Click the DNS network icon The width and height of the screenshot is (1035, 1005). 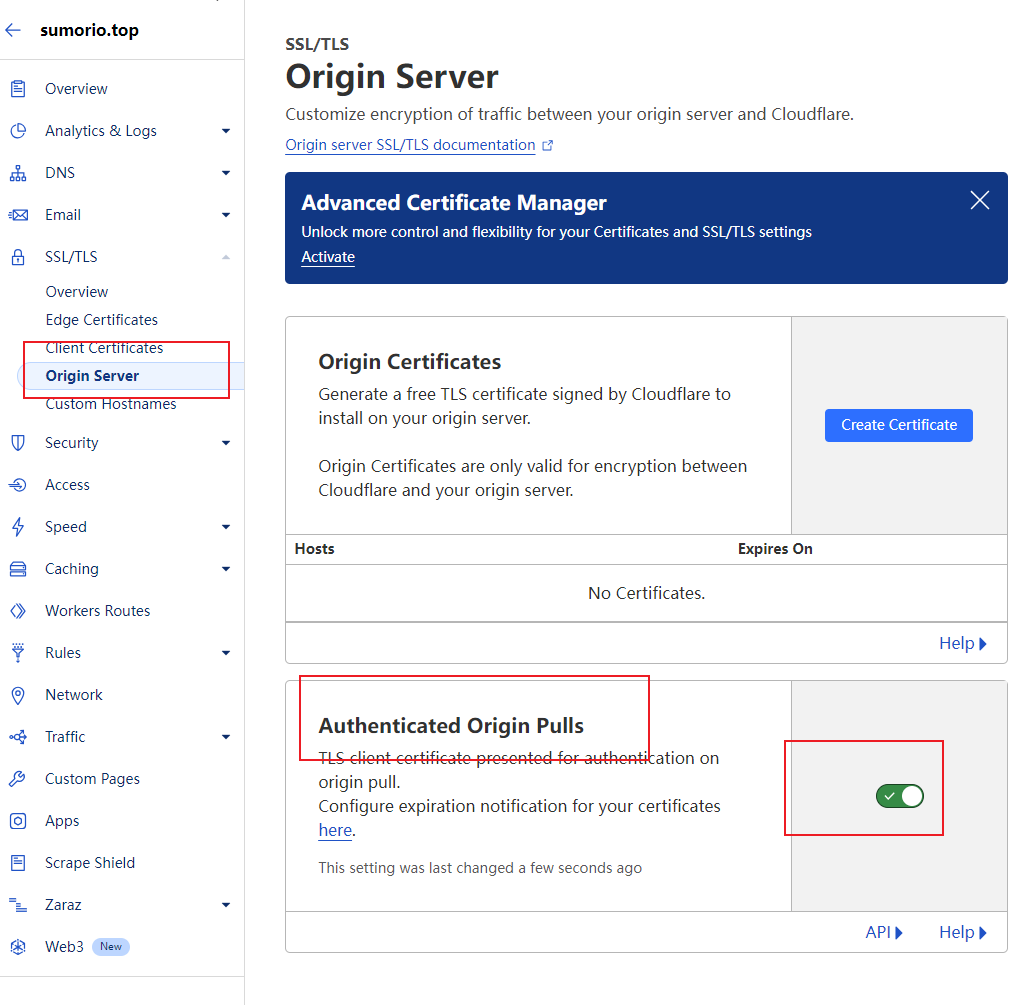pyautogui.click(x=17, y=173)
